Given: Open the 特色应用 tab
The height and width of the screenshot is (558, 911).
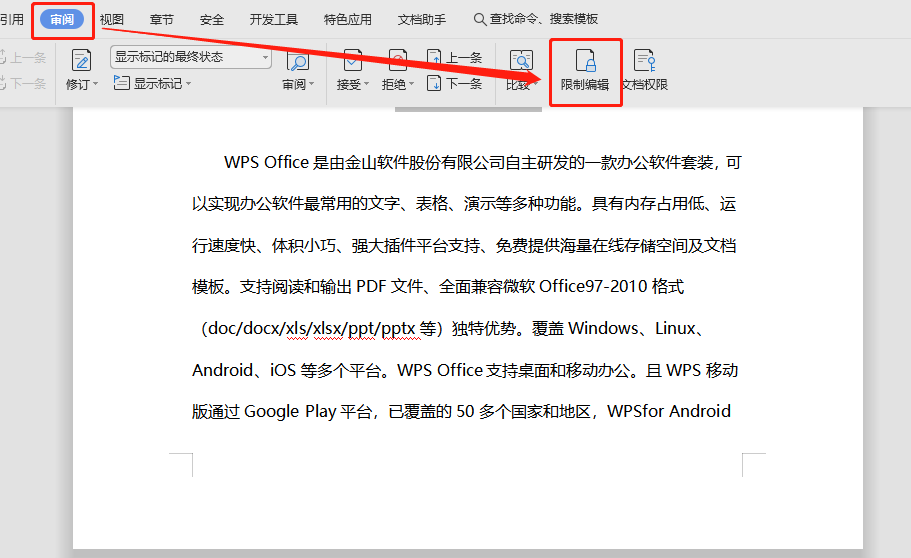Looking at the screenshot, I should point(347,19).
